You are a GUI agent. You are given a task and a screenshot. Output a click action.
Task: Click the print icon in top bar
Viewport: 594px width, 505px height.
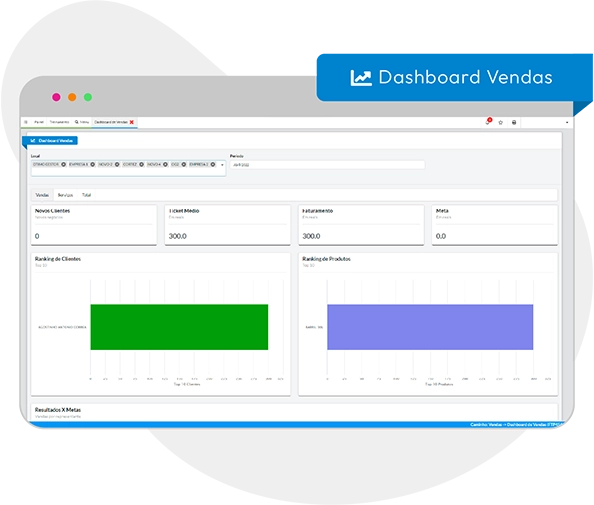(514, 122)
